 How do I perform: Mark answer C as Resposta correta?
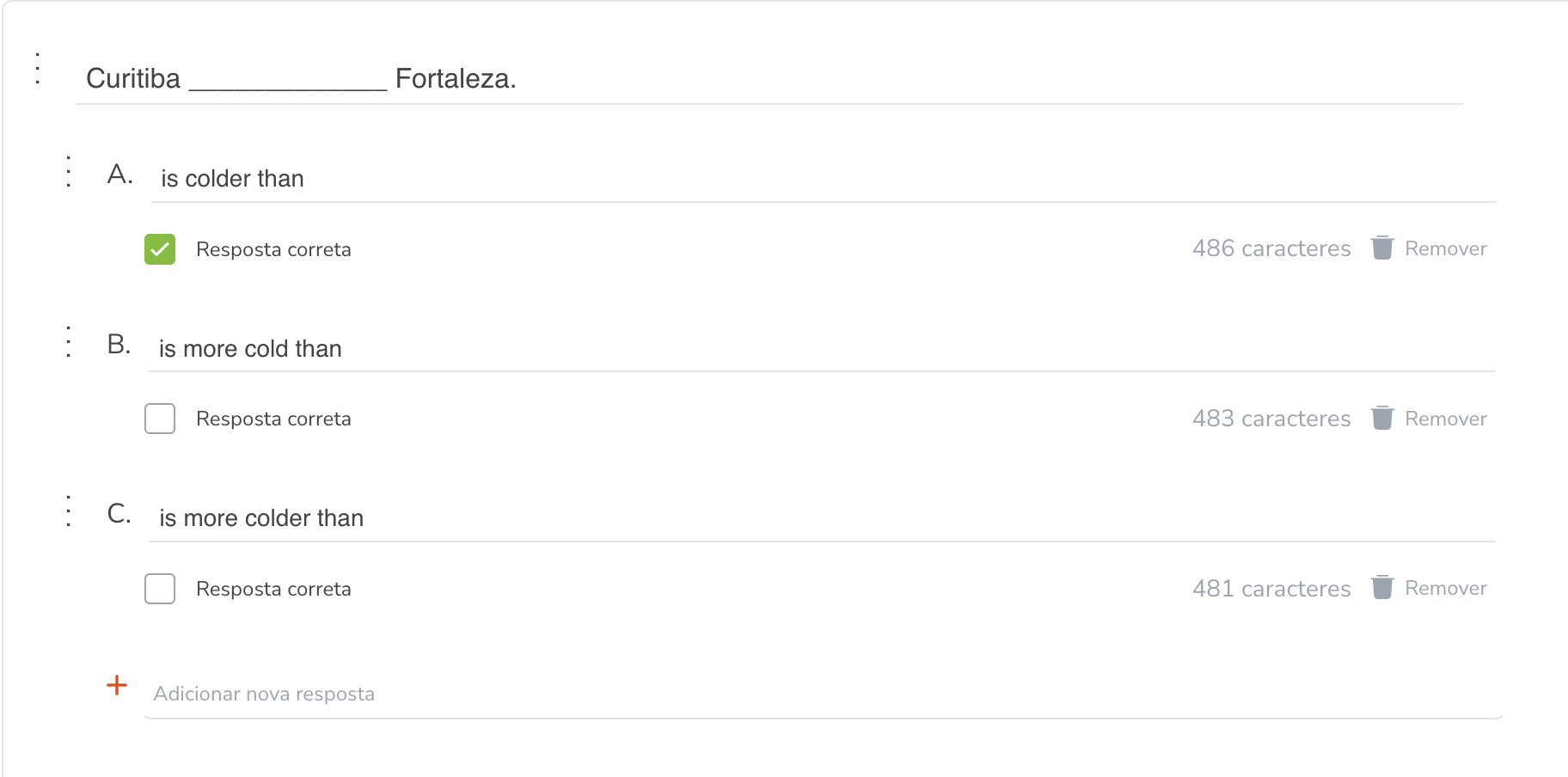point(160,589)
